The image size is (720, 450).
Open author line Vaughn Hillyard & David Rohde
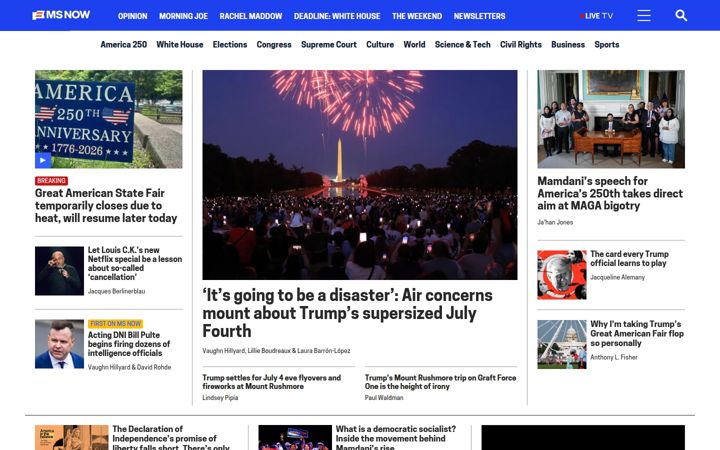point(129,367)
